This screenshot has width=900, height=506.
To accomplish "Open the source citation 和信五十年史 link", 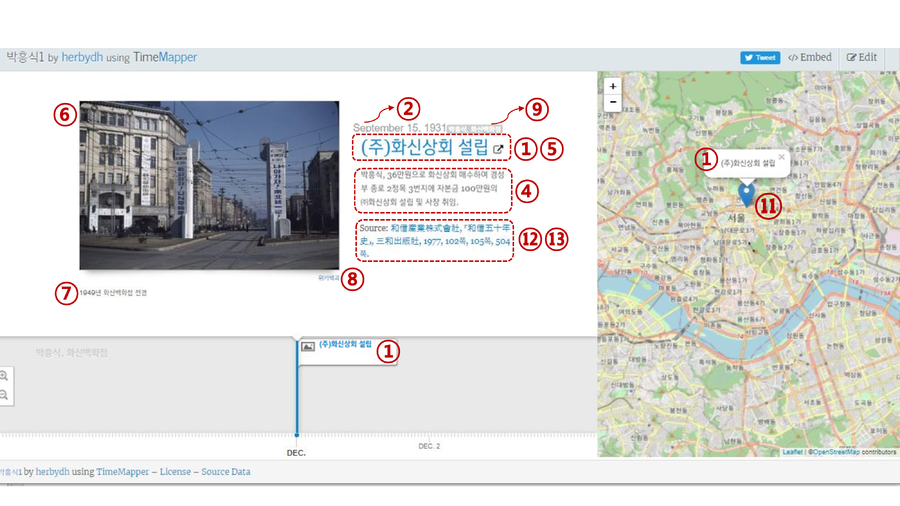I will click(x=435, y=240).
